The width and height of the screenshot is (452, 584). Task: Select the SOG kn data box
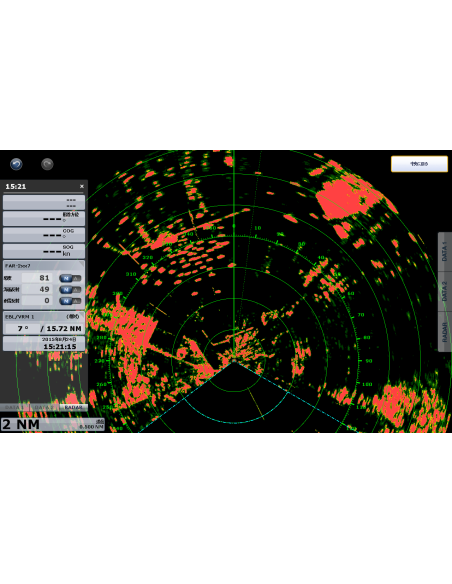click(x=44, y=251)
